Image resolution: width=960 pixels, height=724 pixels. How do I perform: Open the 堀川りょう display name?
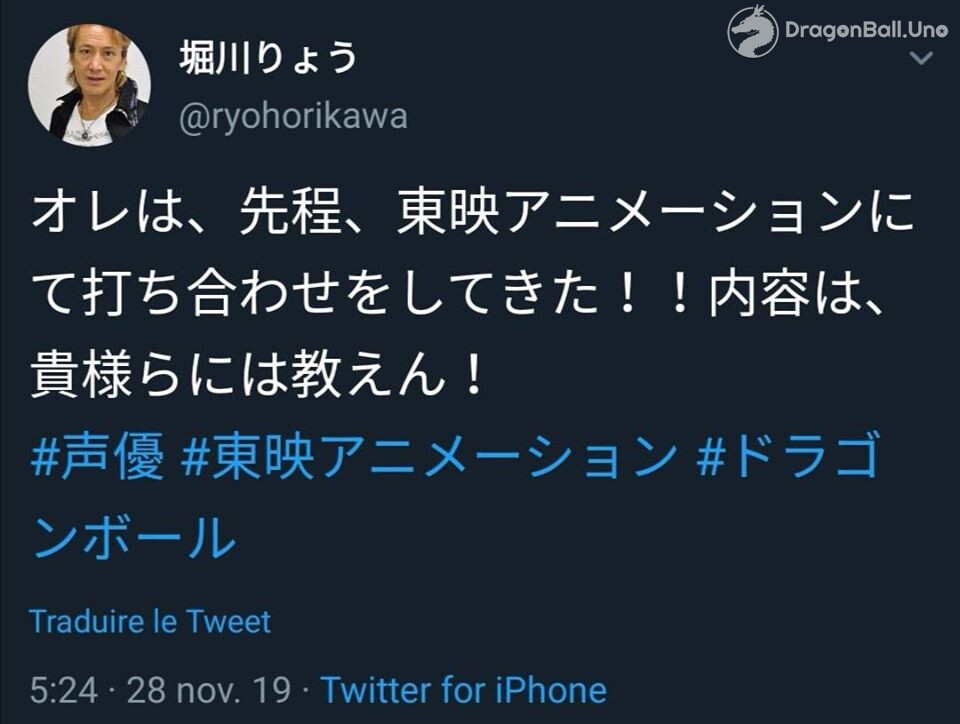pyautogui.click(x=268, y=58)
